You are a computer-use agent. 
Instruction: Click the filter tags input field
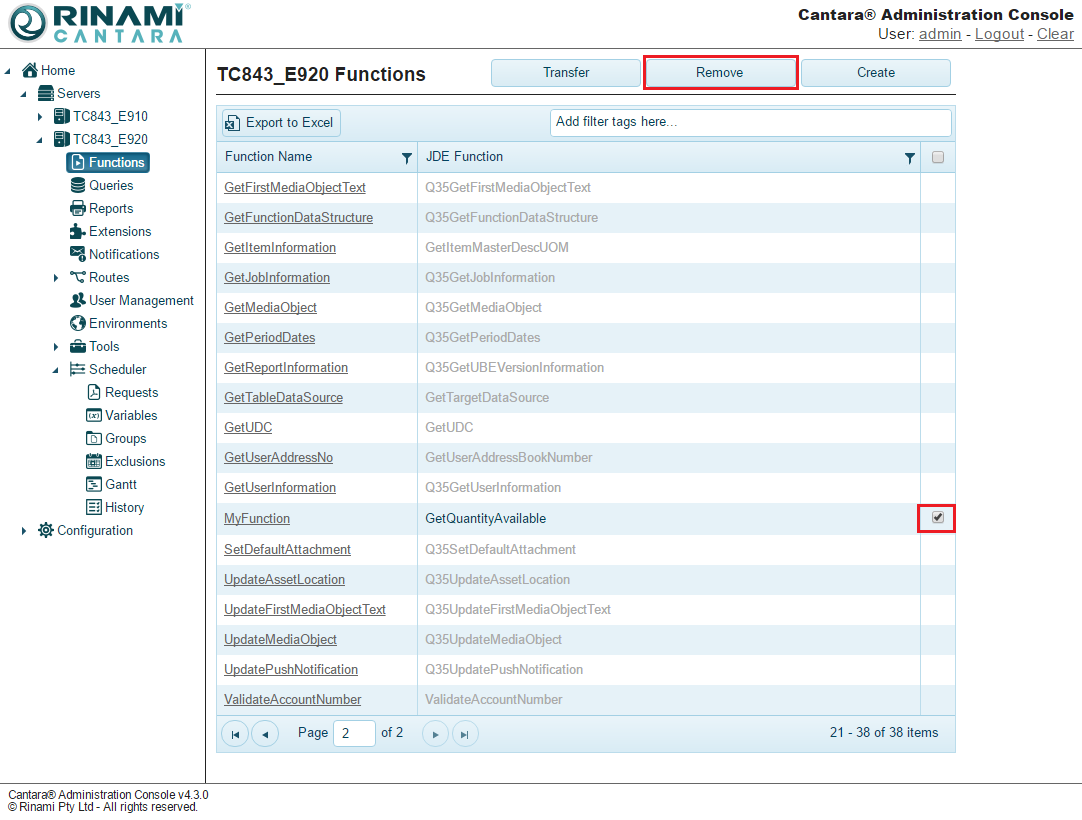tap(750, 122)
